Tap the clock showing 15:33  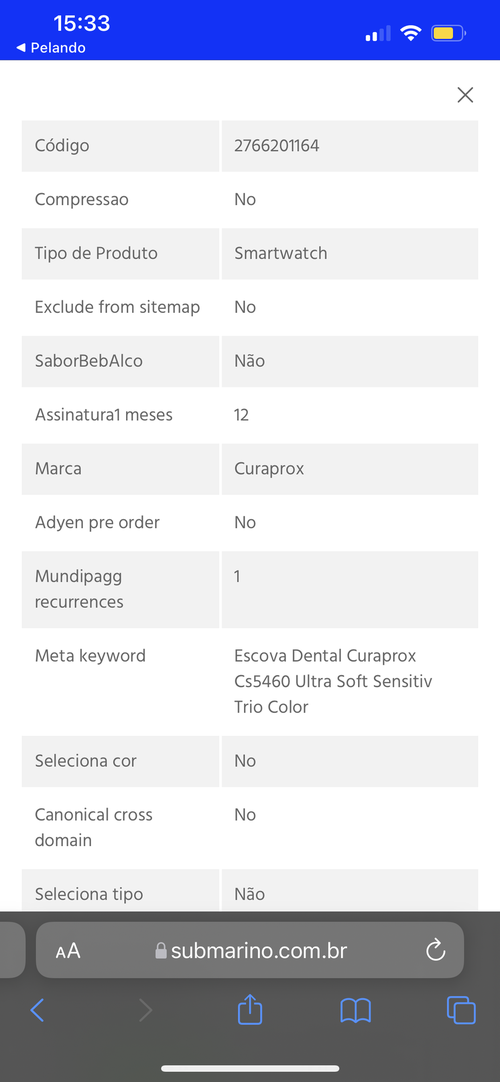coord(82,23)
